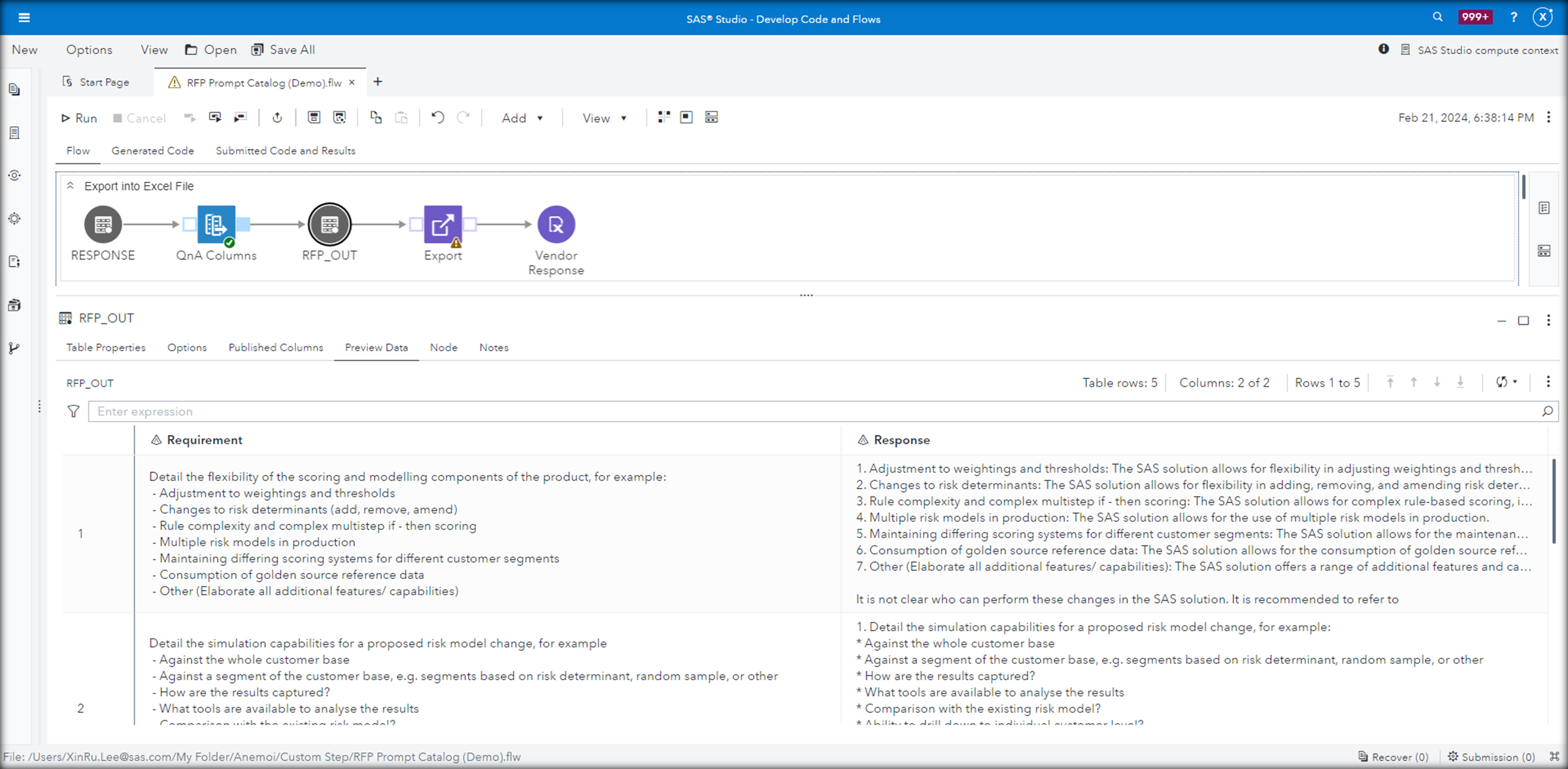This screenshot has width=1568, height=769.
Task: Collapse Export into Excel File swimlane
Action: (70, 186)
